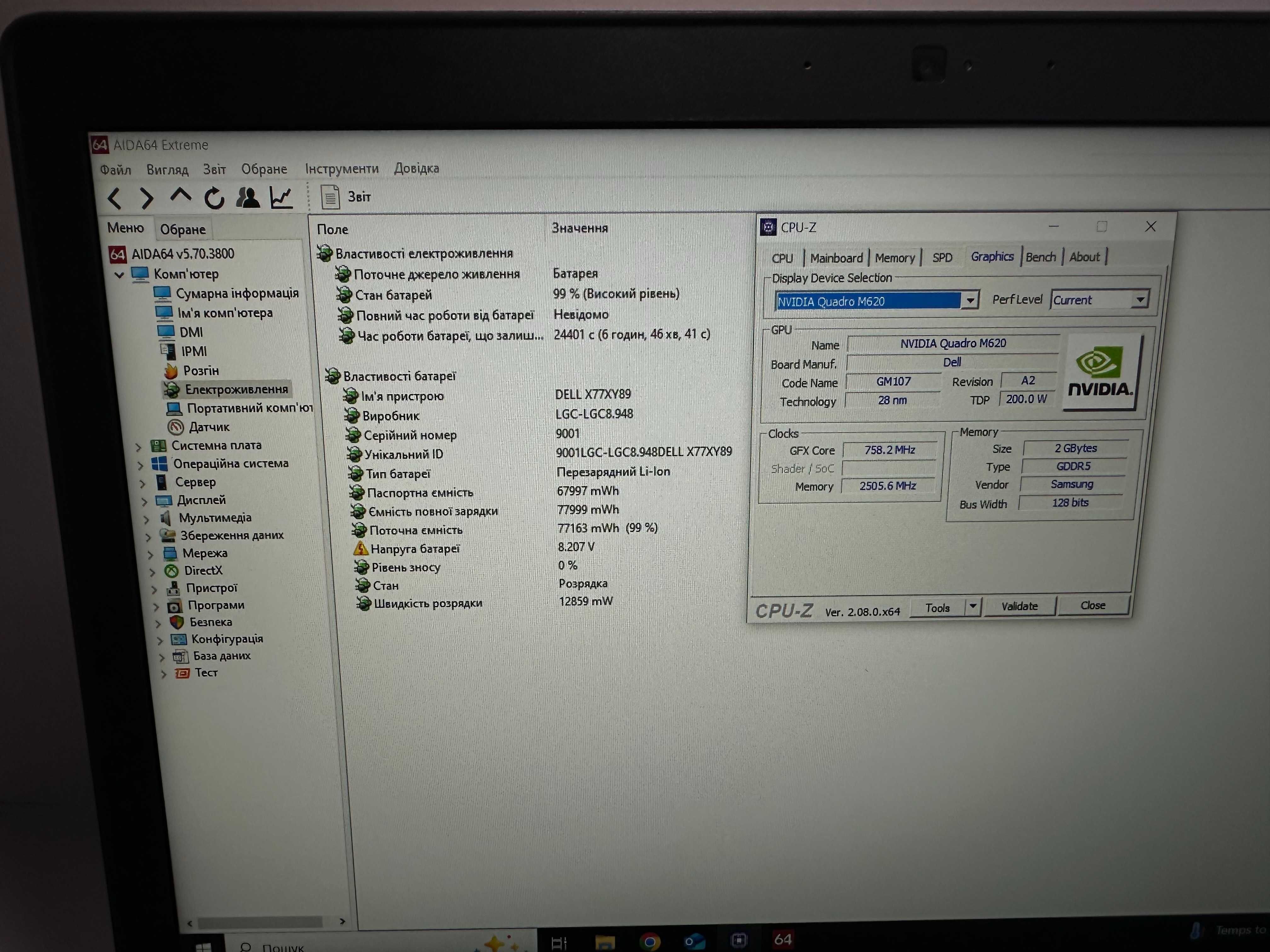Expand the Збереження даних node
The height and width of the screenshot is (952, 1270).
click(148, 537)
